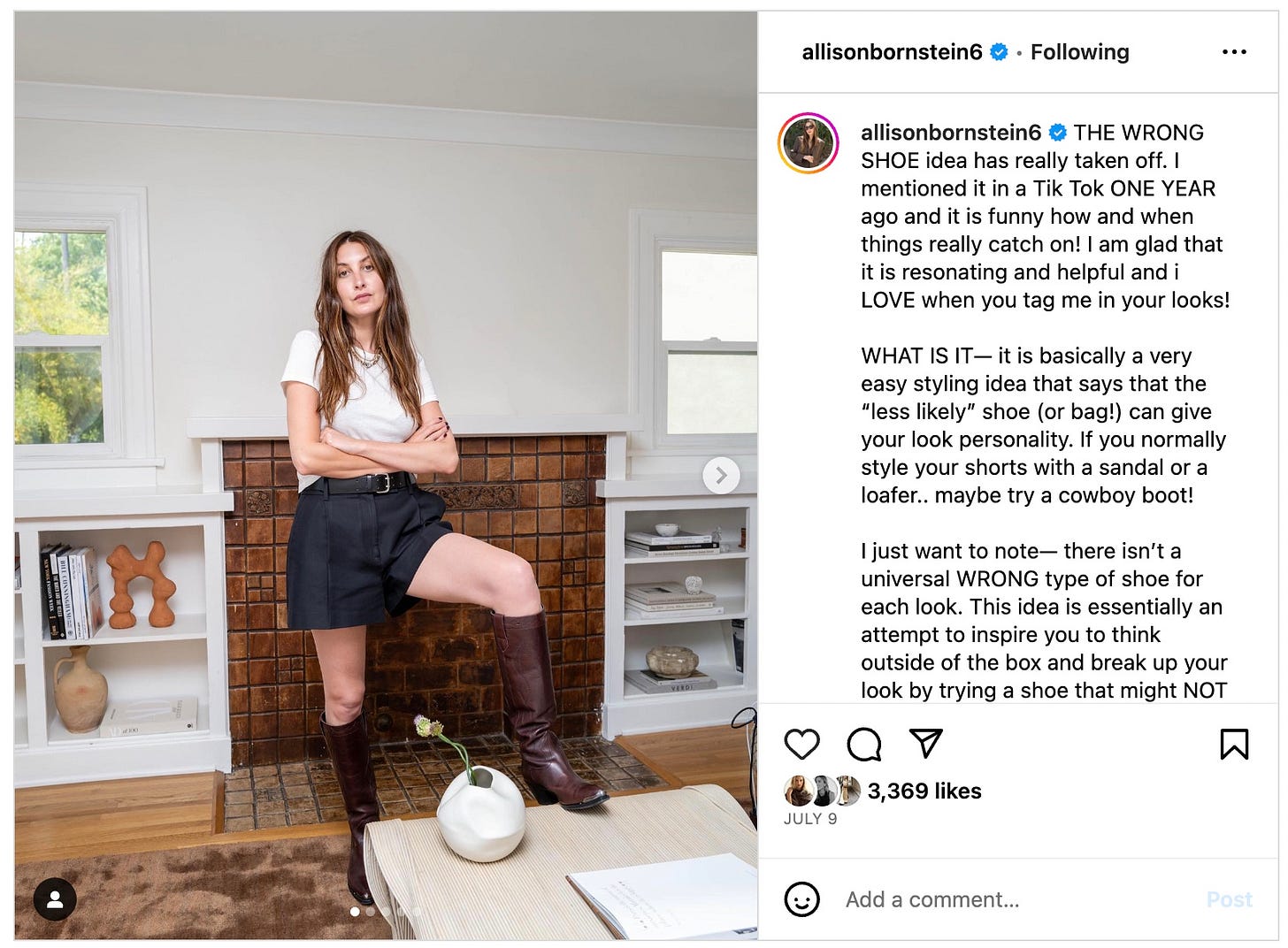This screenshot has height=948, width=1288.
Task: Advance to the next photo with arrow
Action: [721, 476]
